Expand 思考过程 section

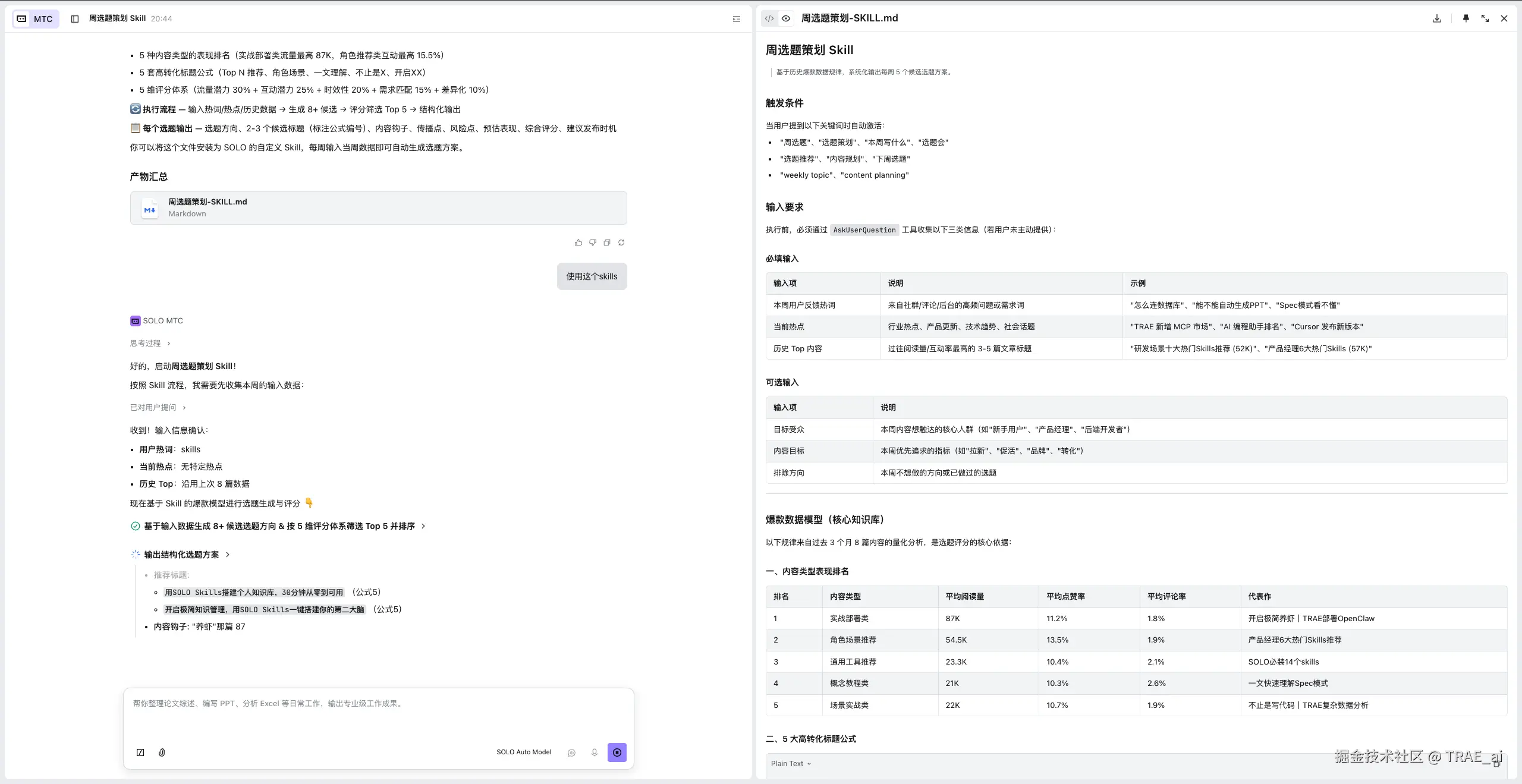pos(150,344)
